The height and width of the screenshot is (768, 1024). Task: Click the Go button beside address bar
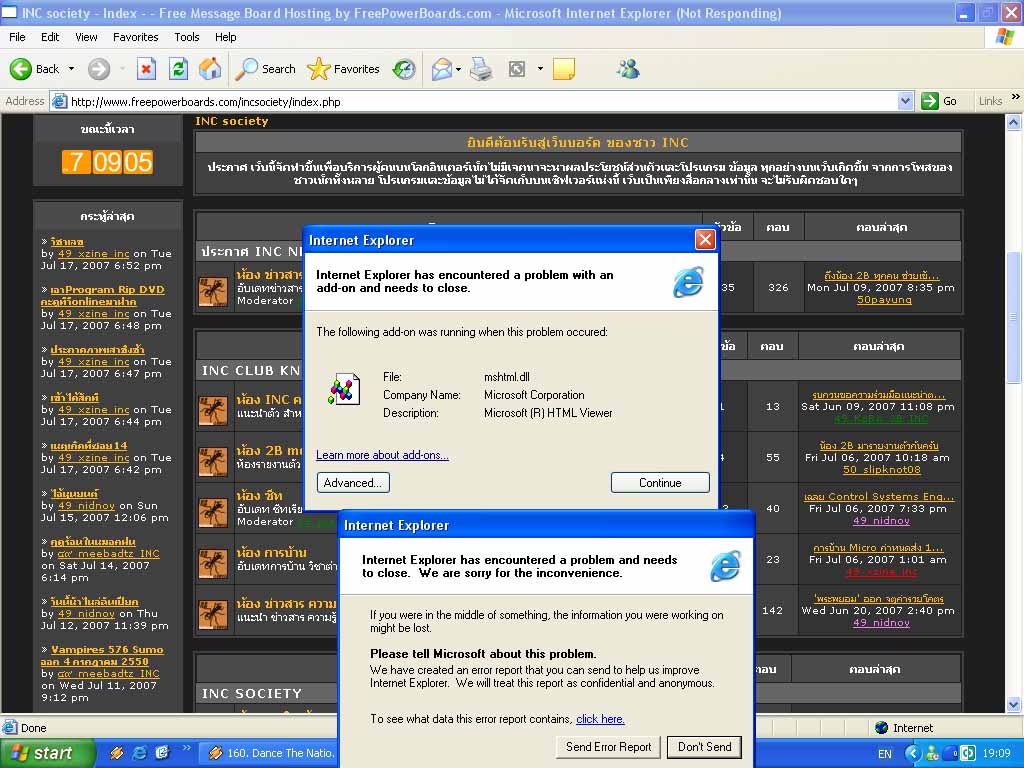click(x=939, y=101)
